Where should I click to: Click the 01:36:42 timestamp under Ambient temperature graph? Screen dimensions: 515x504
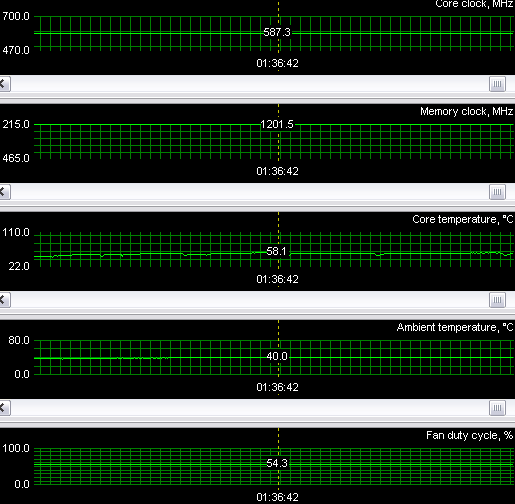277,387
